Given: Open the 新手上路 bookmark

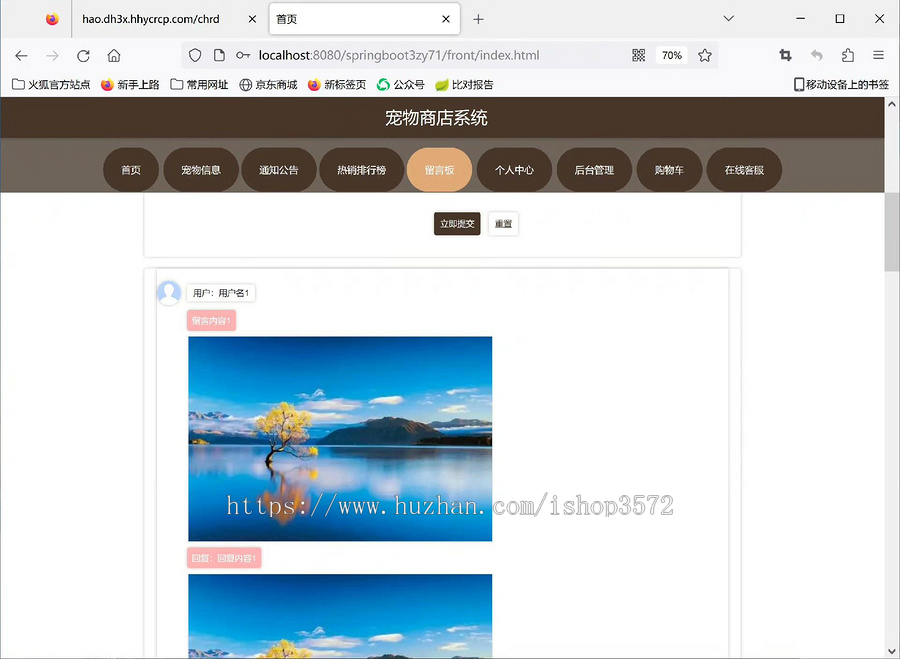Looking at the screenshot, I should [130, 84].
